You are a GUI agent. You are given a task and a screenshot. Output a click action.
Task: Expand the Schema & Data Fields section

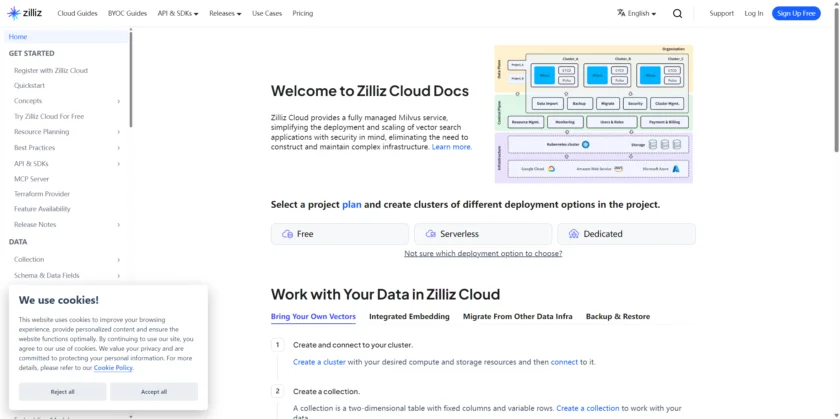coord(118,276)
